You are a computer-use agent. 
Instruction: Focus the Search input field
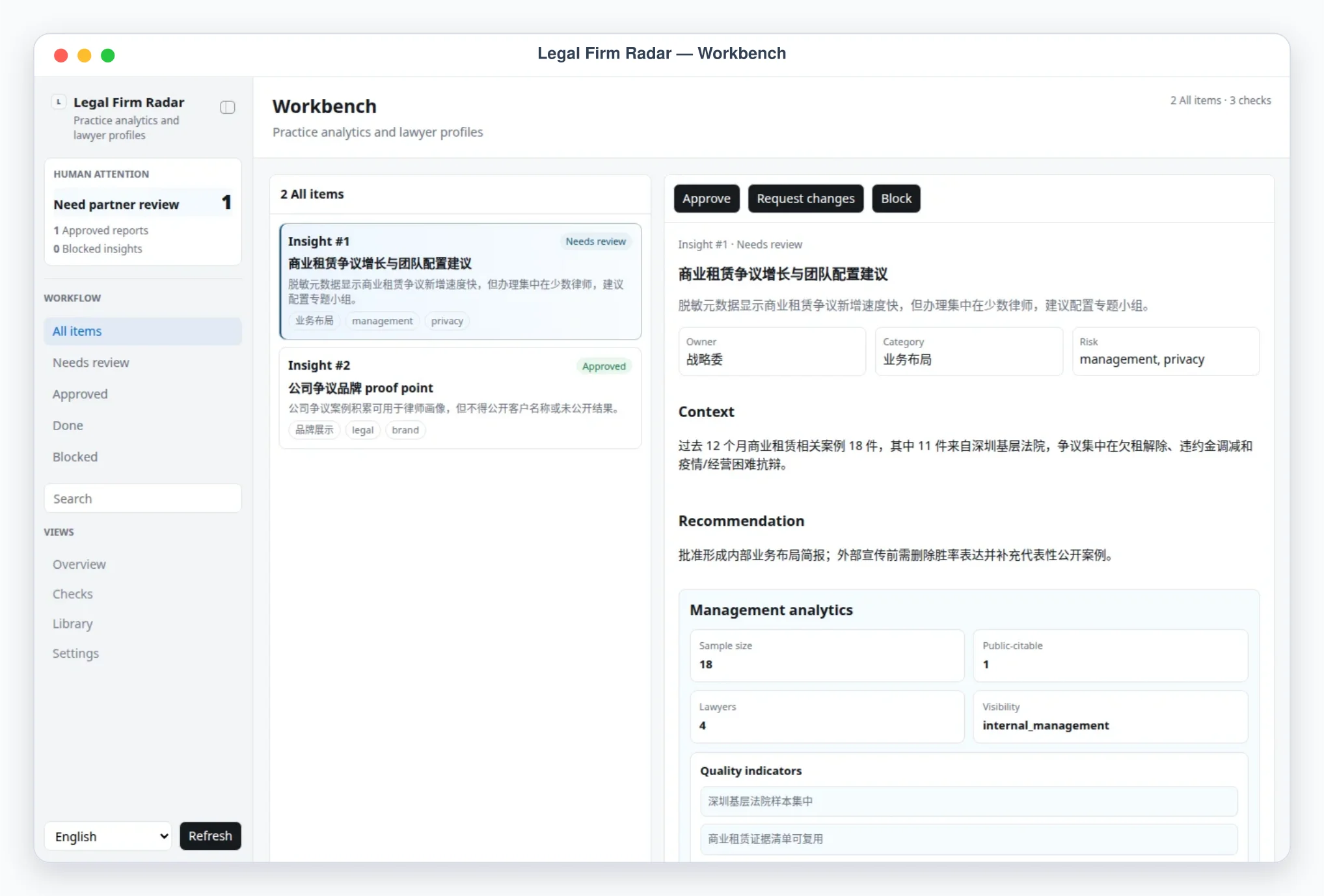(x=142, y=498)
